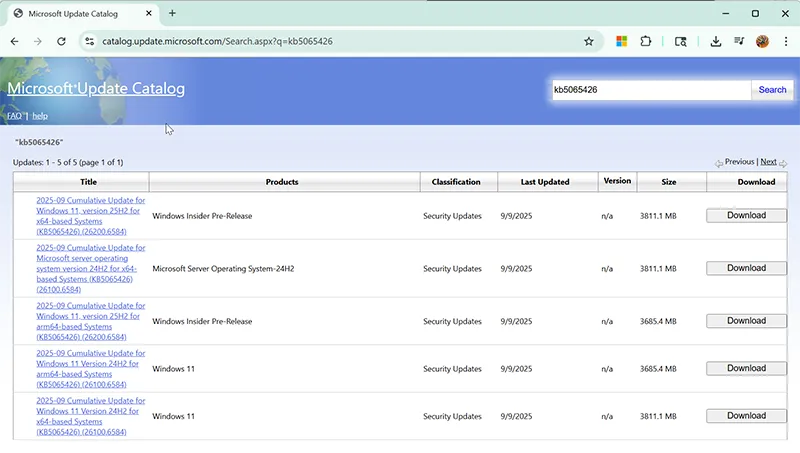Open the Microsoft Update Catalog home link
This screenshot has height=453, width=800.
point(96,88)
